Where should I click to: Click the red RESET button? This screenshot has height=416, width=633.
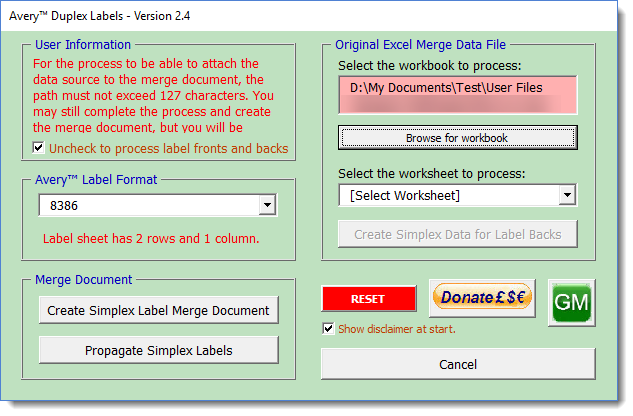(x=369, y=298)
